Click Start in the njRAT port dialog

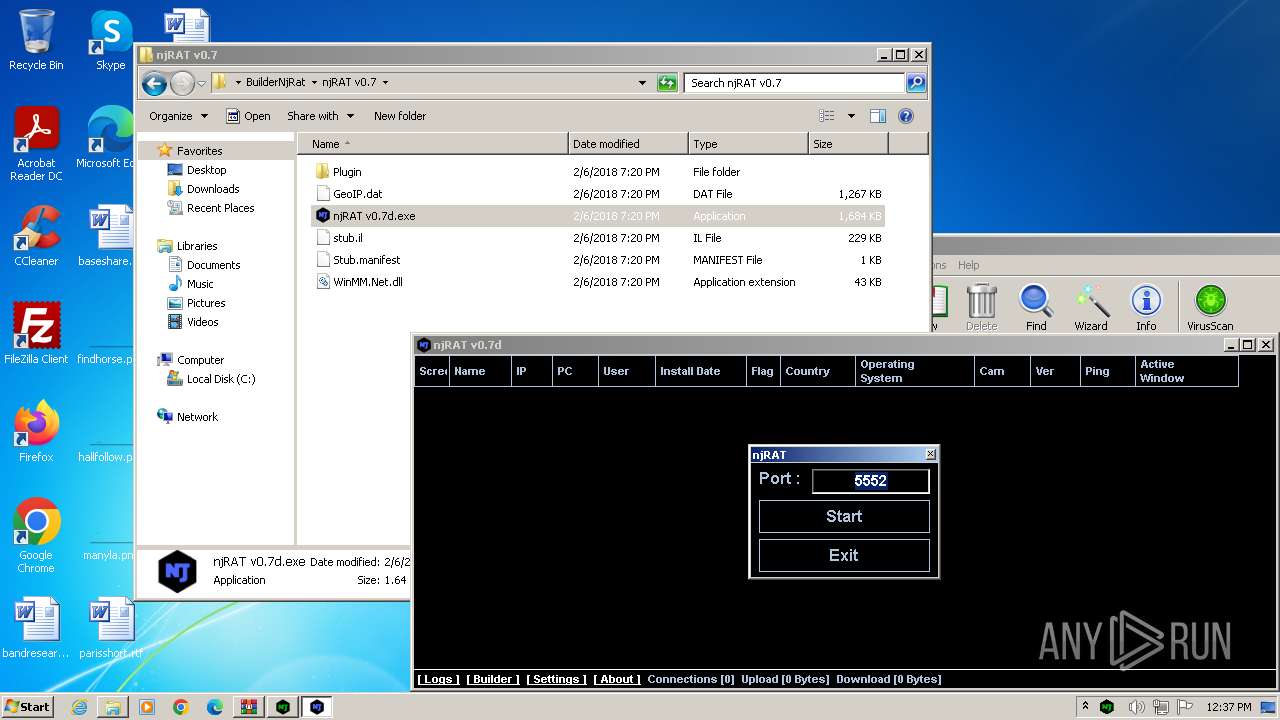pyautogui.click(x=844, y=516)
